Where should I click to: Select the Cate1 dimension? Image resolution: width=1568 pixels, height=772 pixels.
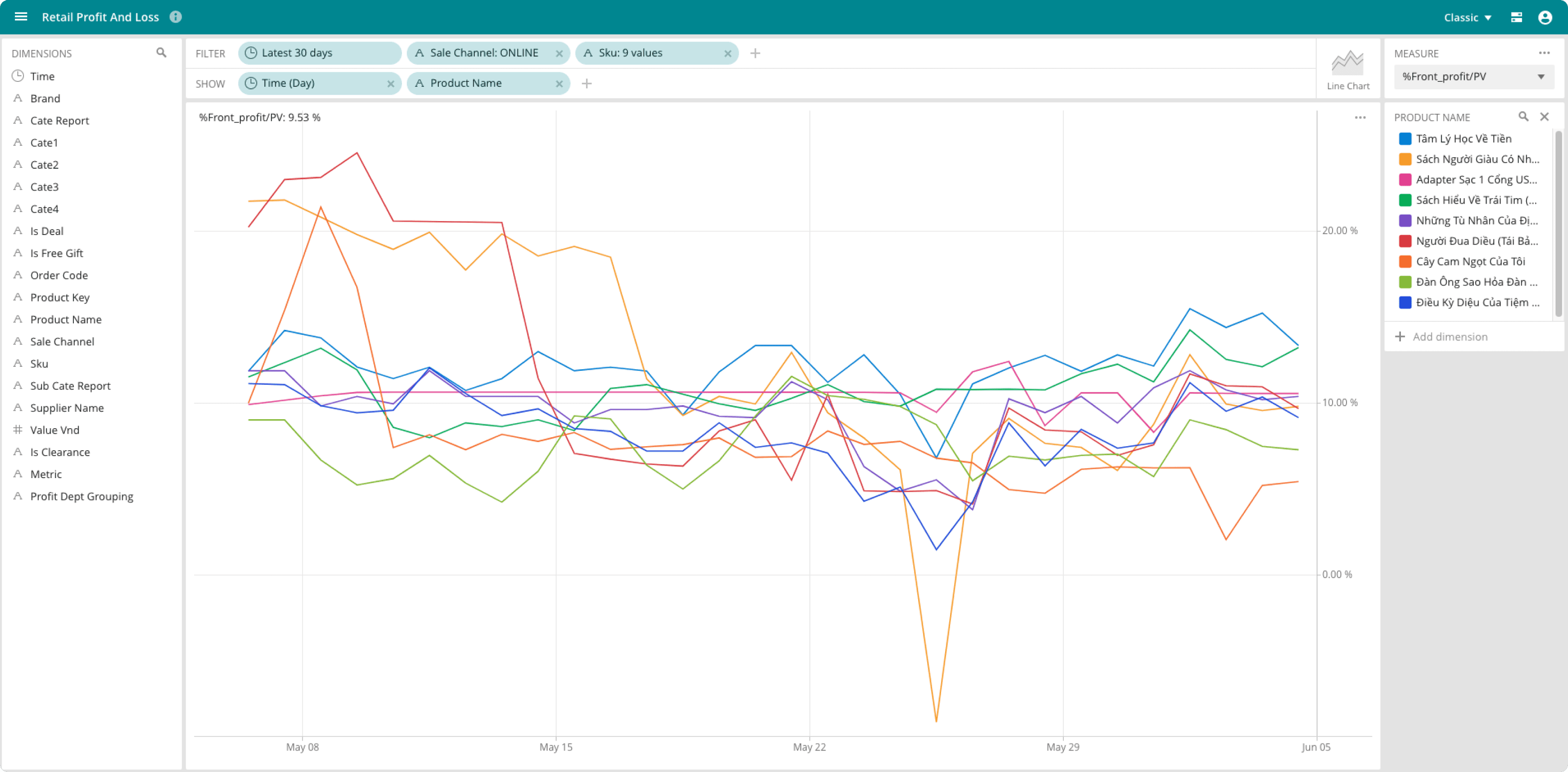(x=91, y=142)
